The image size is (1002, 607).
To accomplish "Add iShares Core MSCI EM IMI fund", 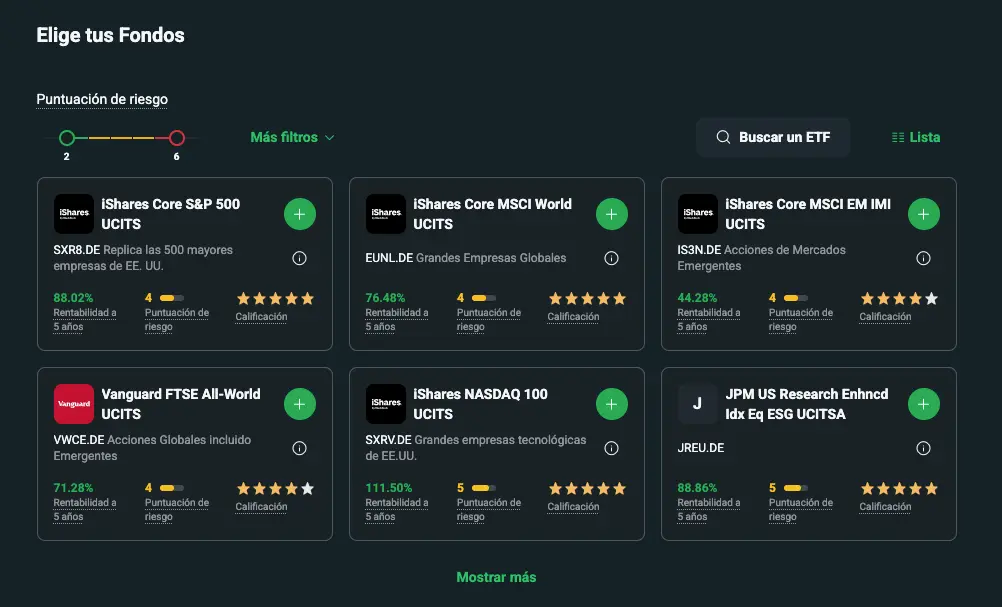I will coord(923,214).
